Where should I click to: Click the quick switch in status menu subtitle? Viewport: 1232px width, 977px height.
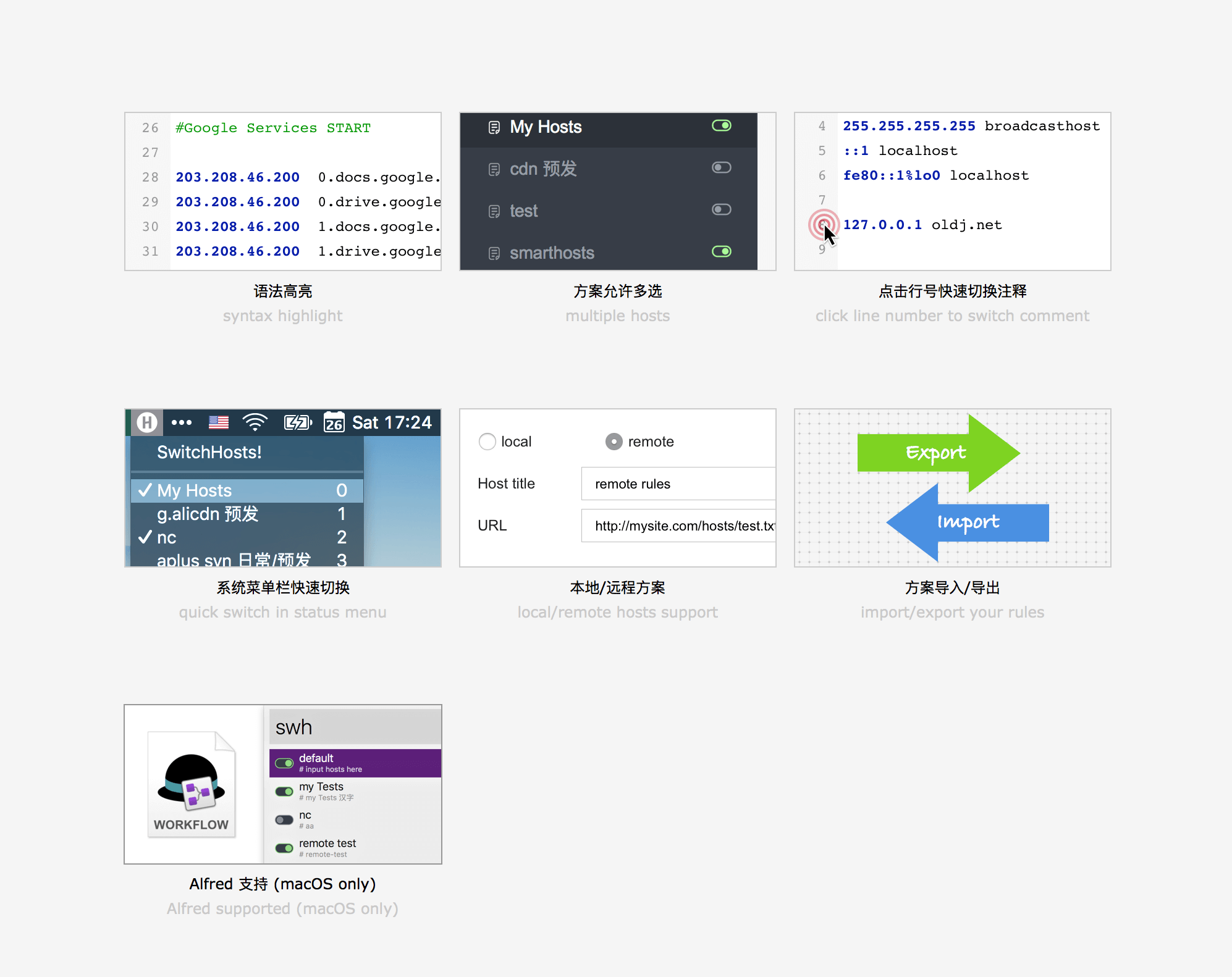(283, 612)
